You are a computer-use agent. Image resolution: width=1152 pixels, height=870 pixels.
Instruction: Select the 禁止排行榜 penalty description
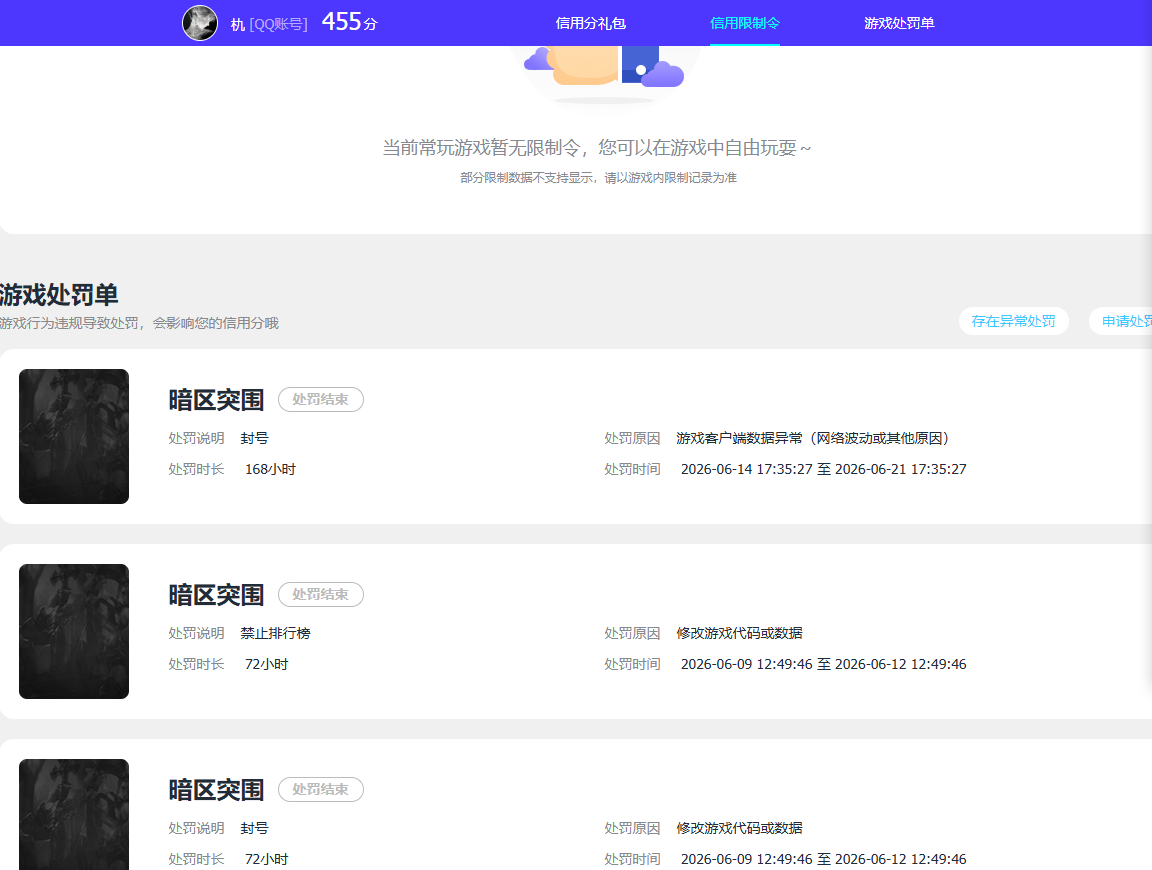coord(276,633)
